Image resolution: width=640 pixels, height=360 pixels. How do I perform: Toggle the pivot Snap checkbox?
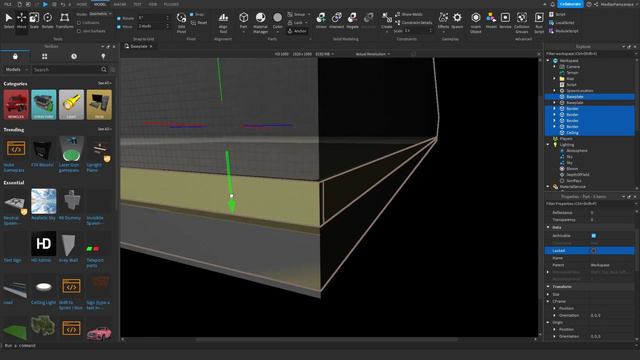coord(191,14)
